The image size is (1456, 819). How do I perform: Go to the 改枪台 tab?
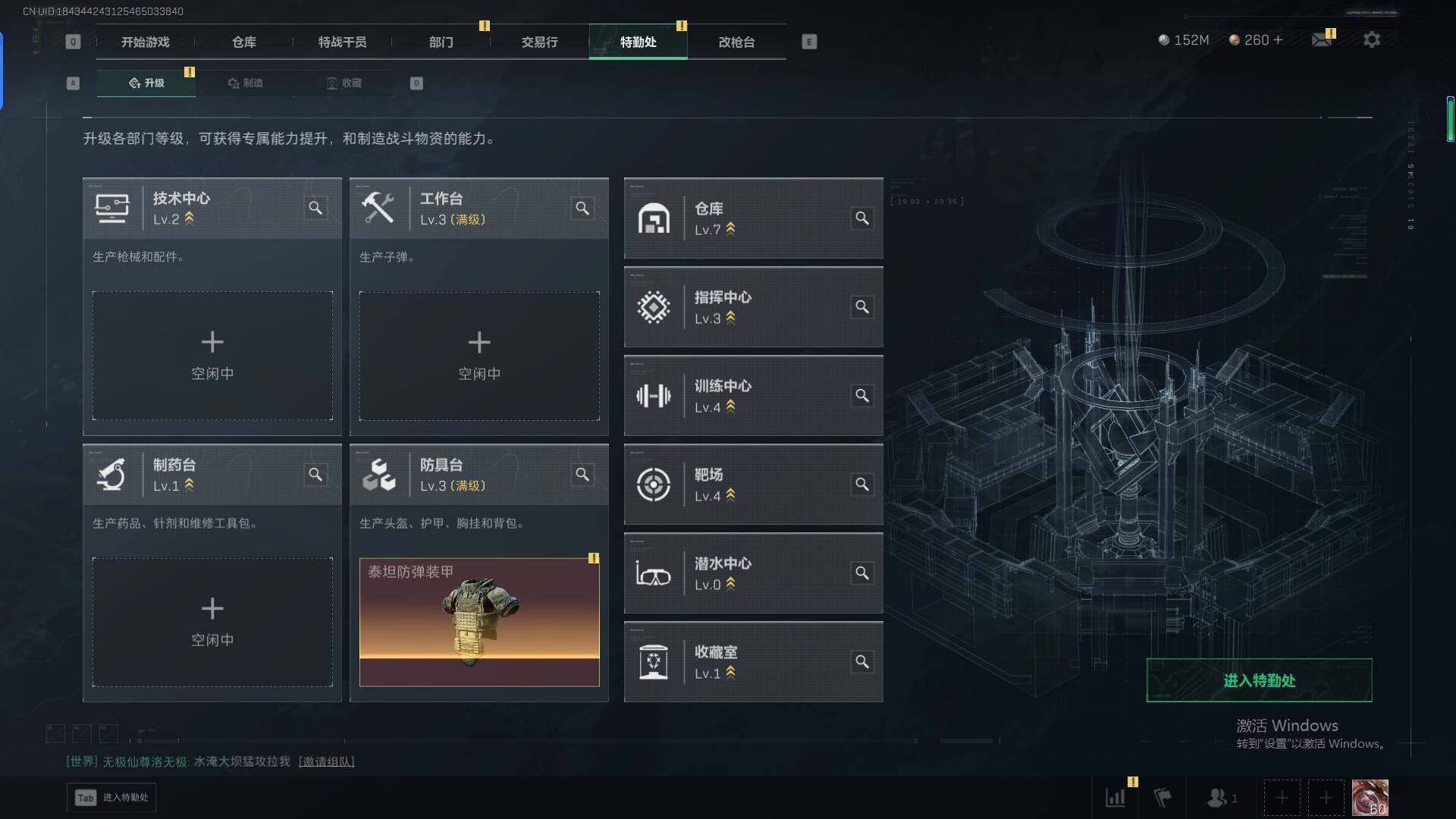coord(737,42)
